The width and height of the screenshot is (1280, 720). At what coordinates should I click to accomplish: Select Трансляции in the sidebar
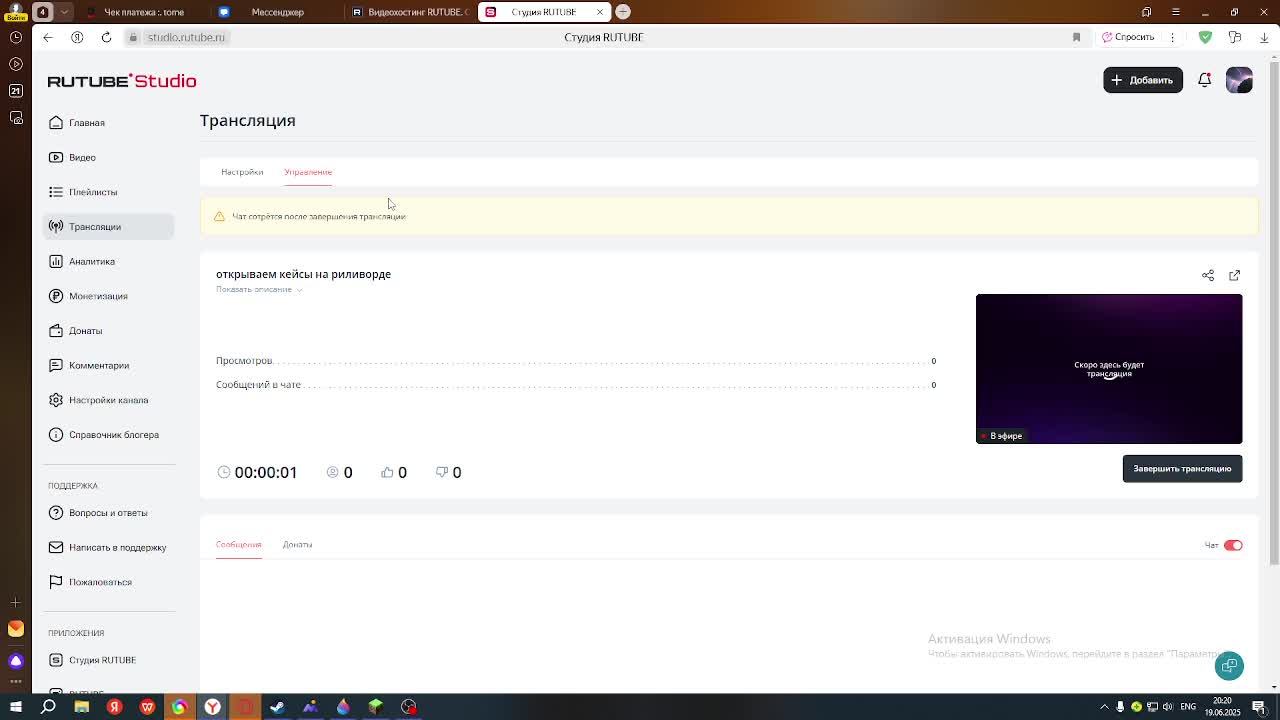(x=109, y=226)
